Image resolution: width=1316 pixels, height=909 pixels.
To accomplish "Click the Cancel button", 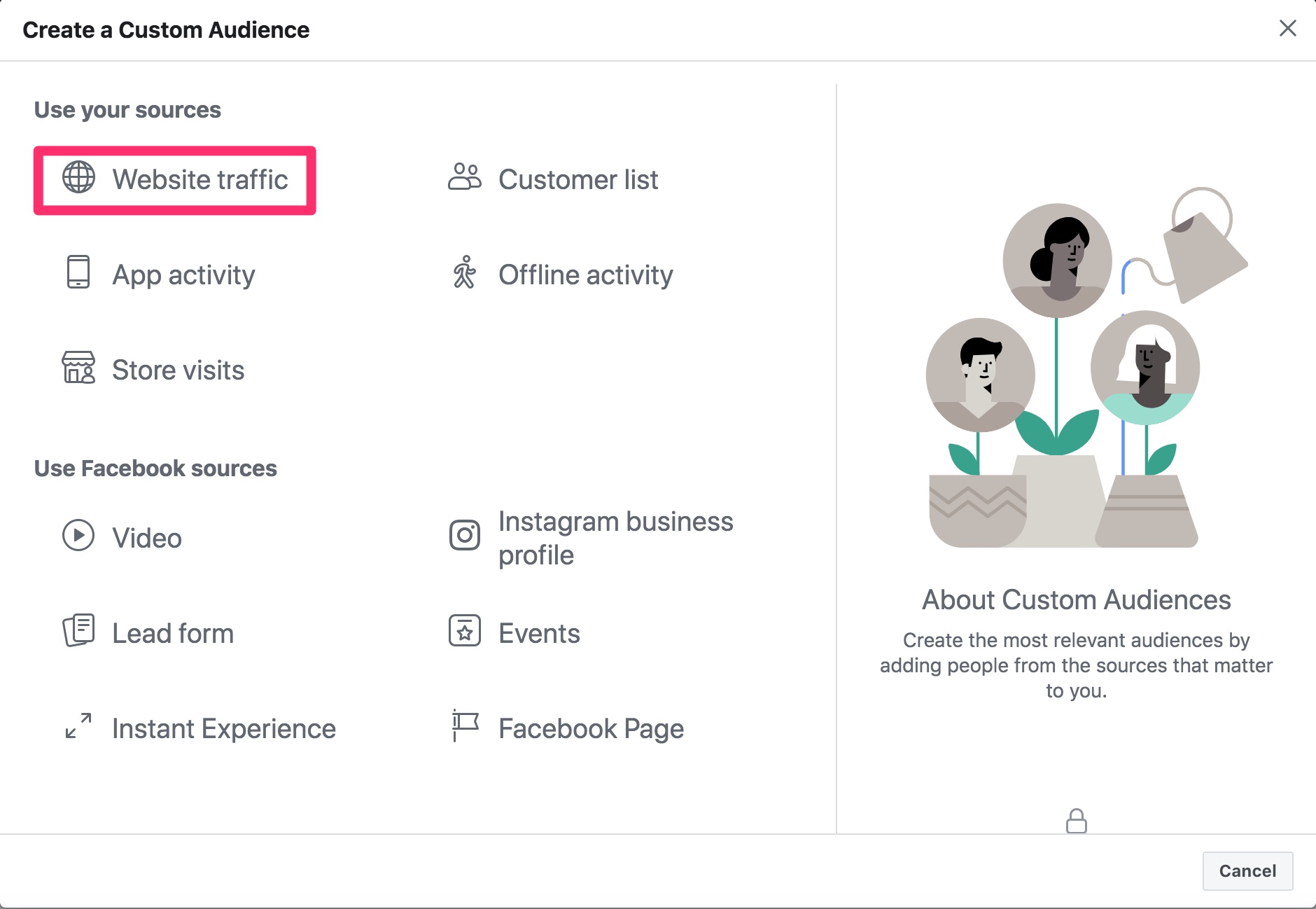I will point(1247,870).
